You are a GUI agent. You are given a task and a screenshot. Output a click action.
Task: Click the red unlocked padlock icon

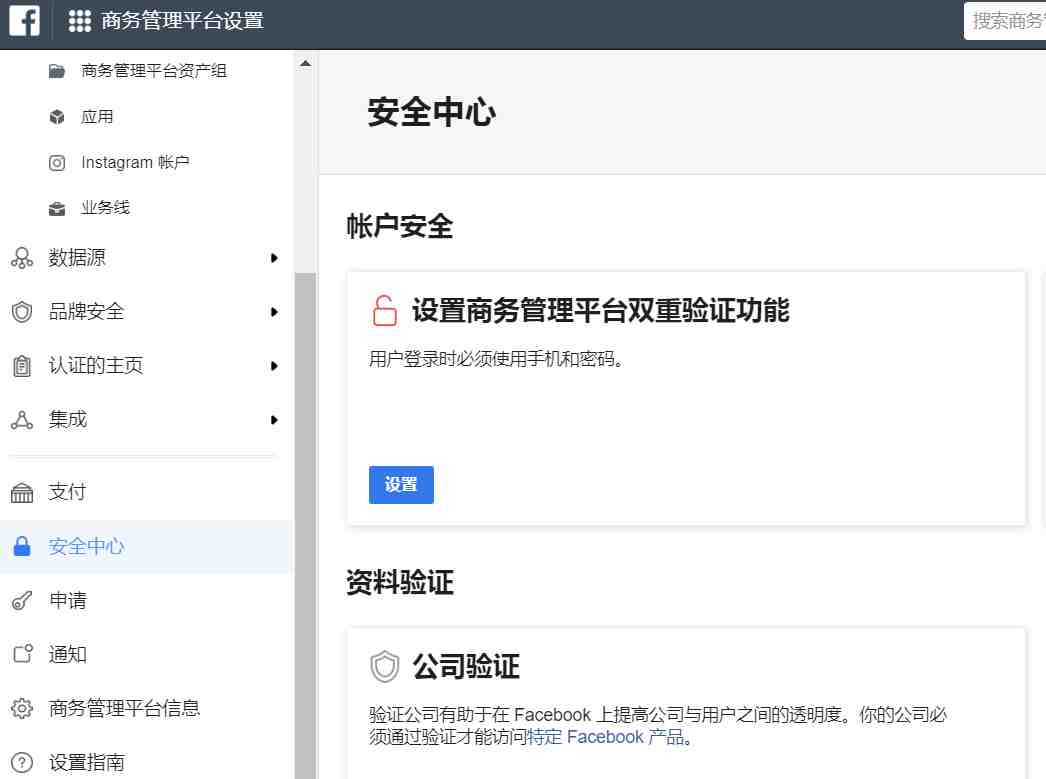[x=384, y=311]
